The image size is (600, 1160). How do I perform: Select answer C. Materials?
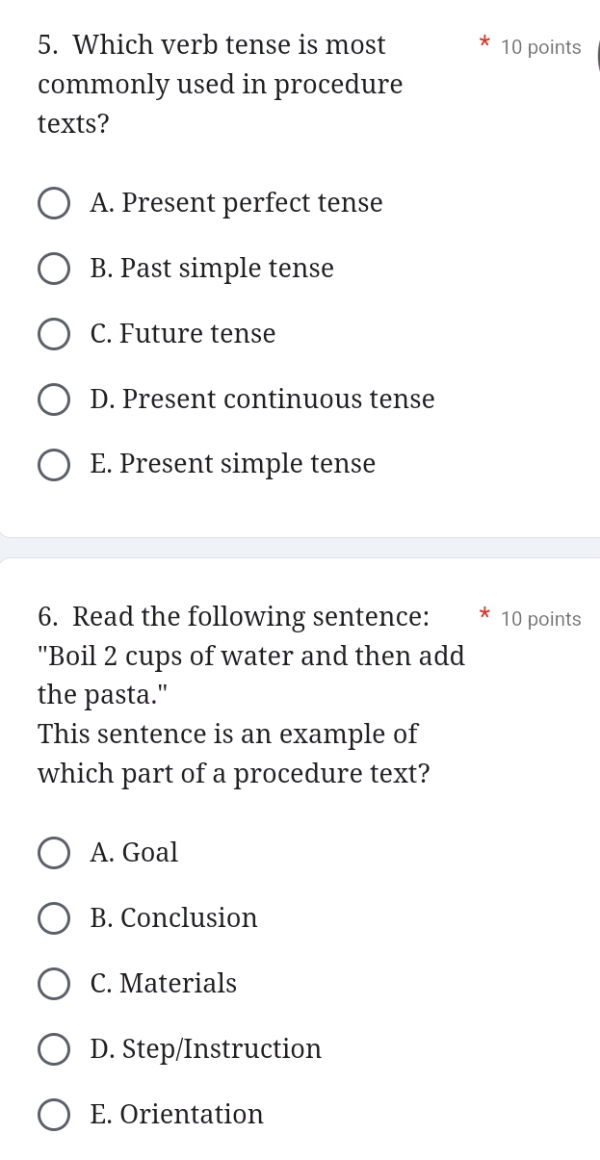pyautogui.click(x=55, y=984)
